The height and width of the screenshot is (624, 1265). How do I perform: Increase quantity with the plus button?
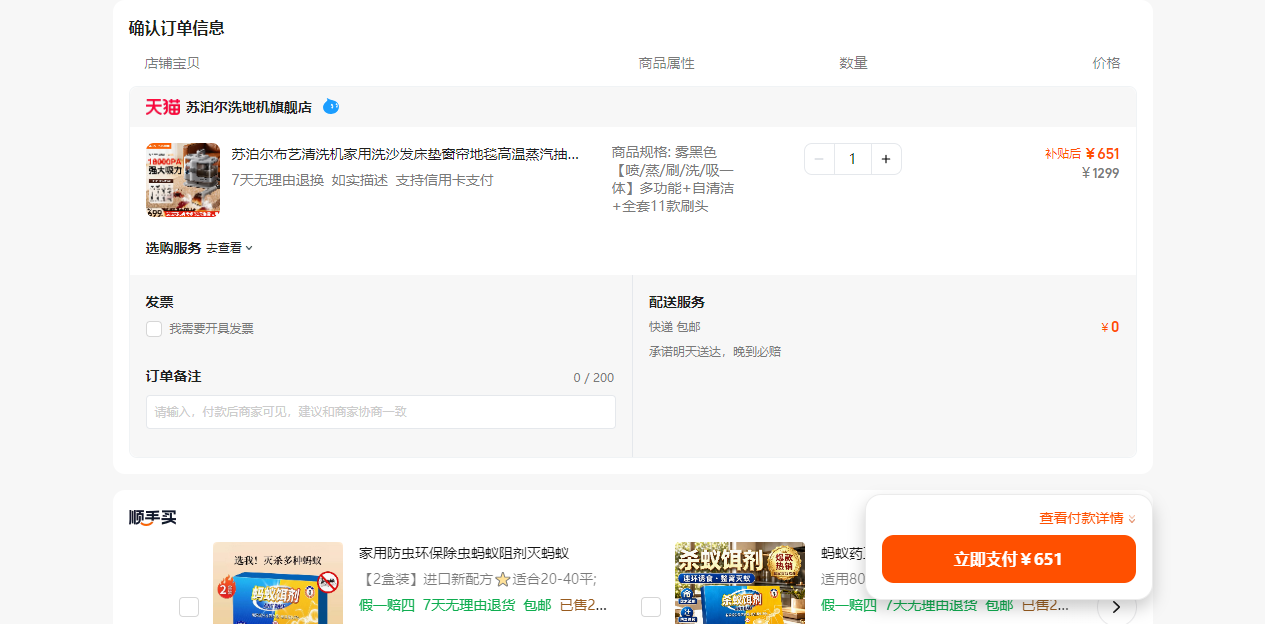(886, 159)
